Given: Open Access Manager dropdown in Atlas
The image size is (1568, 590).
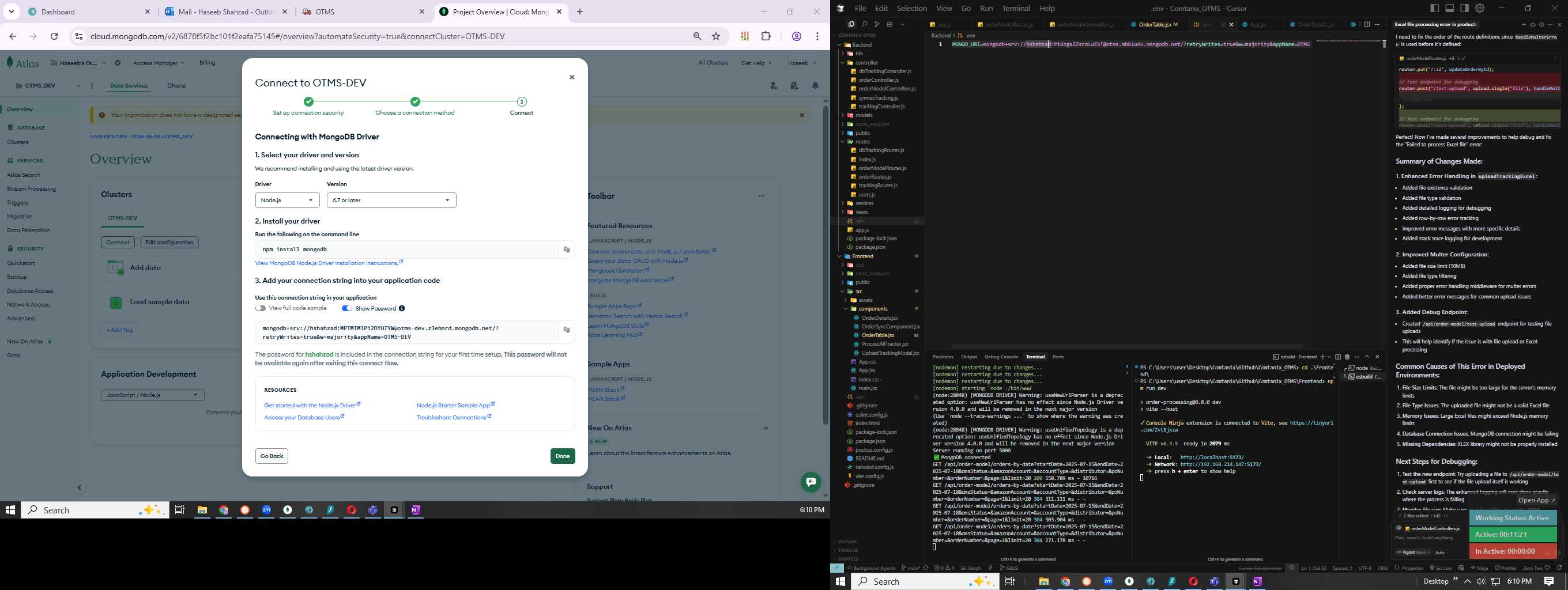Looking at the screenshot, I should pyautogui.click(x=159, y=63).
